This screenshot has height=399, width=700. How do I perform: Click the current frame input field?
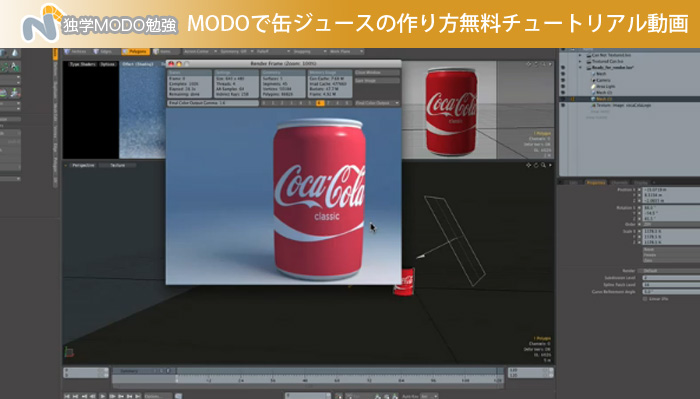pyautogui.click(x=308, y=396)
